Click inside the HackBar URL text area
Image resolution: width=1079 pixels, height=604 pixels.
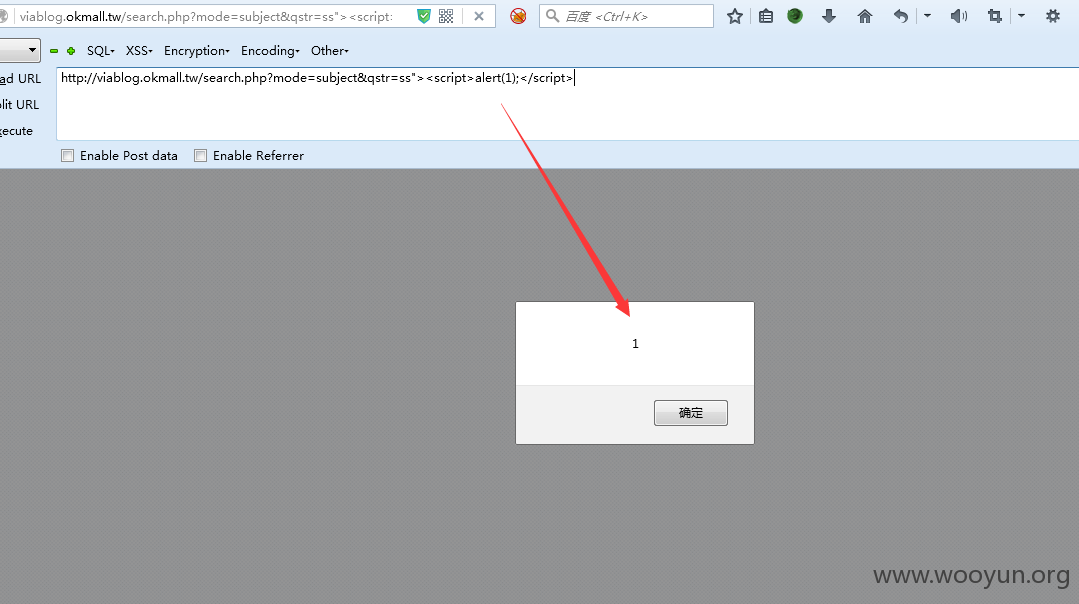click(x=568, y=105)
